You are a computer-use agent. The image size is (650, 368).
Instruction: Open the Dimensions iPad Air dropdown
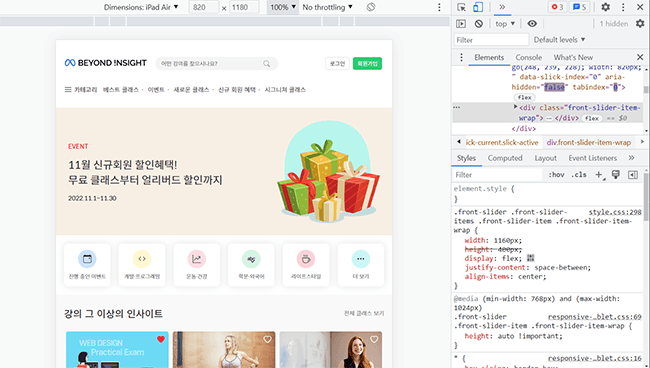(141, 7)
